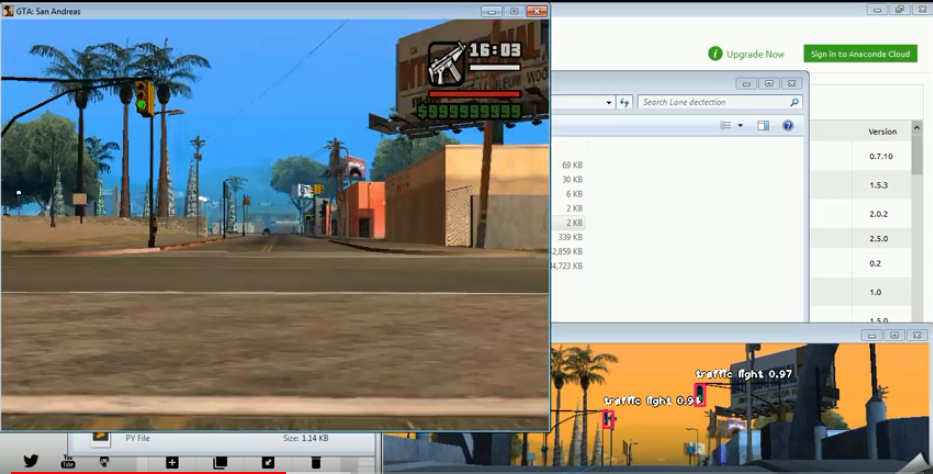Click the Version column header
The width and height of the screenshot is (933, 474).
click(x=882, y=131)
